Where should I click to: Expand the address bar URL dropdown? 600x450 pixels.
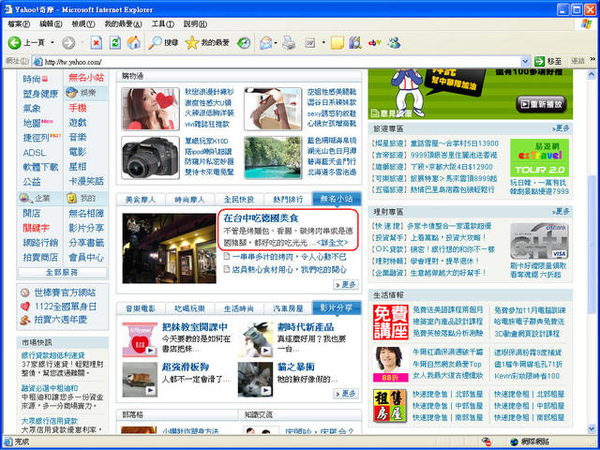tap(525, 61)
